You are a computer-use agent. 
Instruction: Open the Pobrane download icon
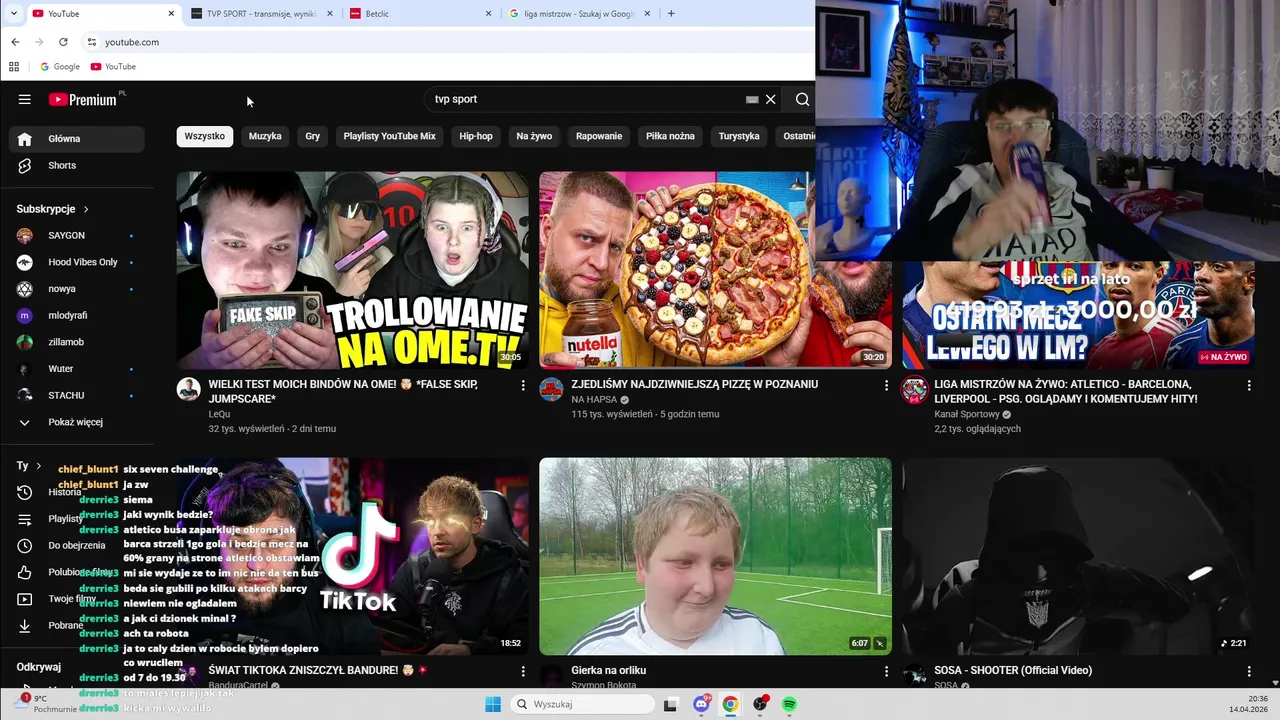(x=25, y=625)
